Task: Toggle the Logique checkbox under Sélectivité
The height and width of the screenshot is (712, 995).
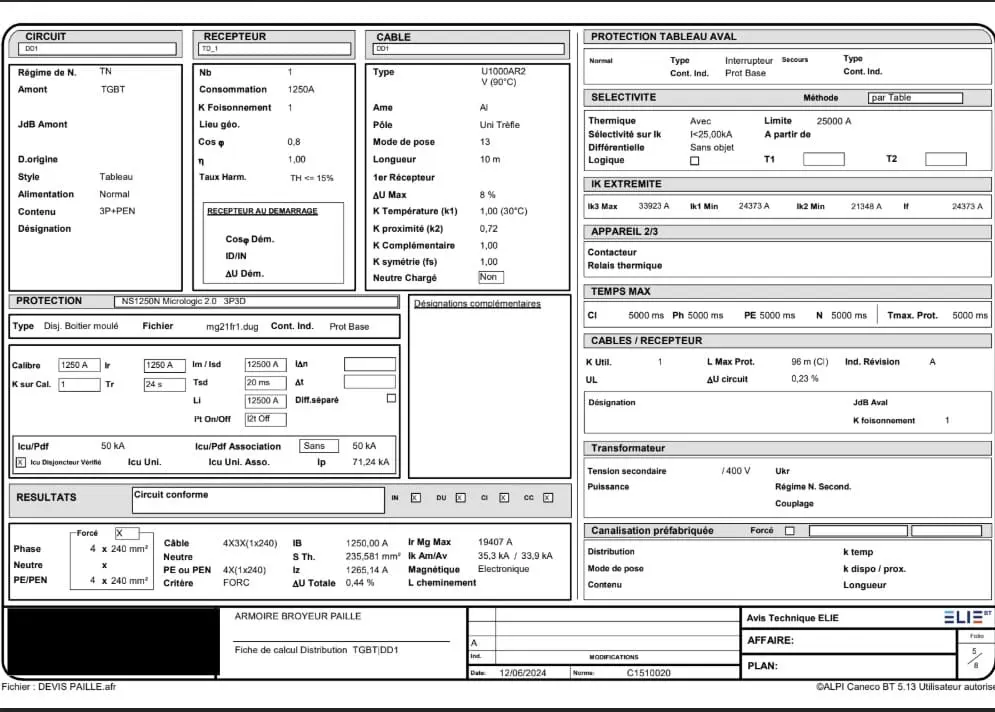Action: (695, 161)
